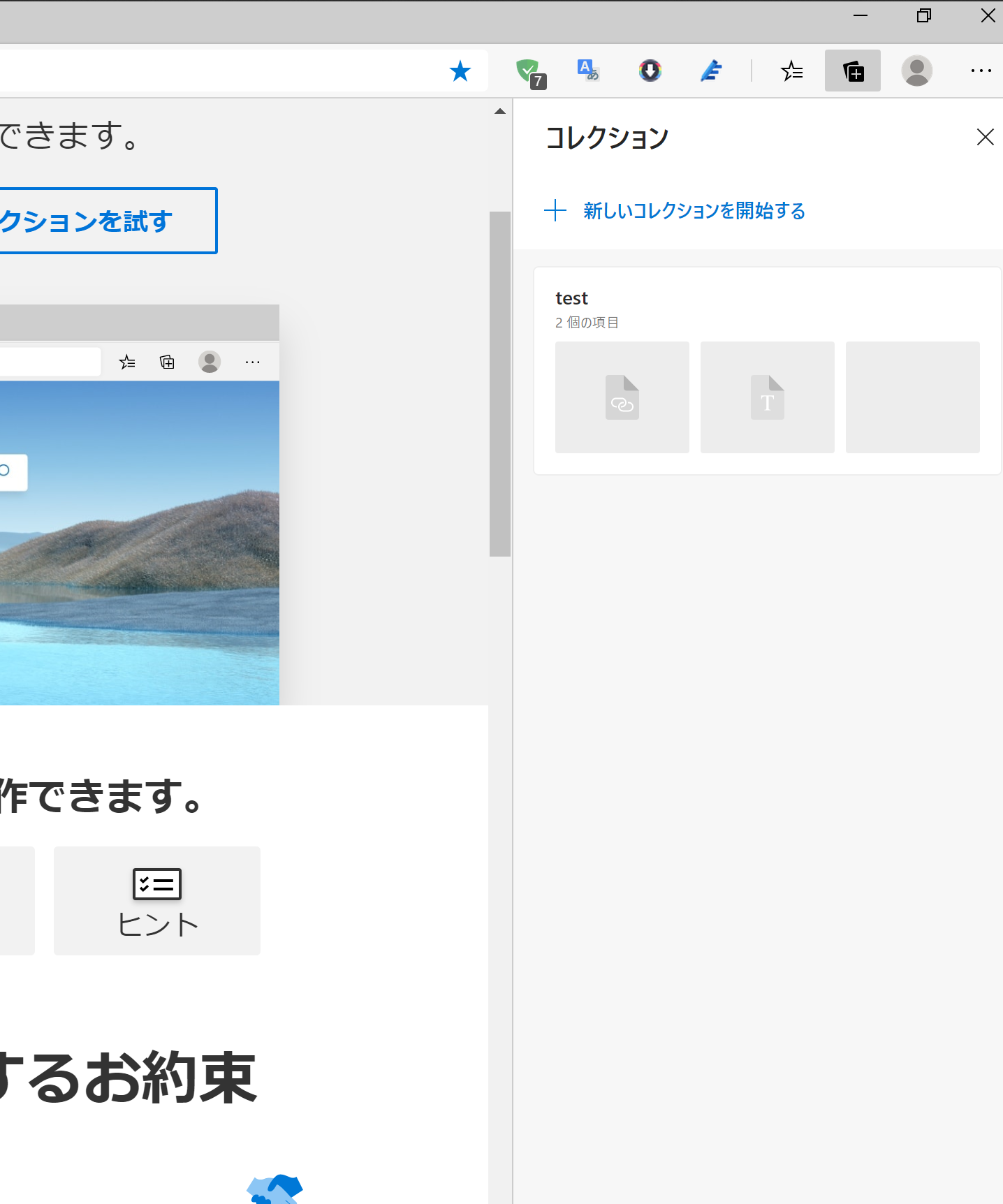Viewport: 1003px width, 1204px height.
Task: Click the クションを試す button on page
Action: point(108,221)
